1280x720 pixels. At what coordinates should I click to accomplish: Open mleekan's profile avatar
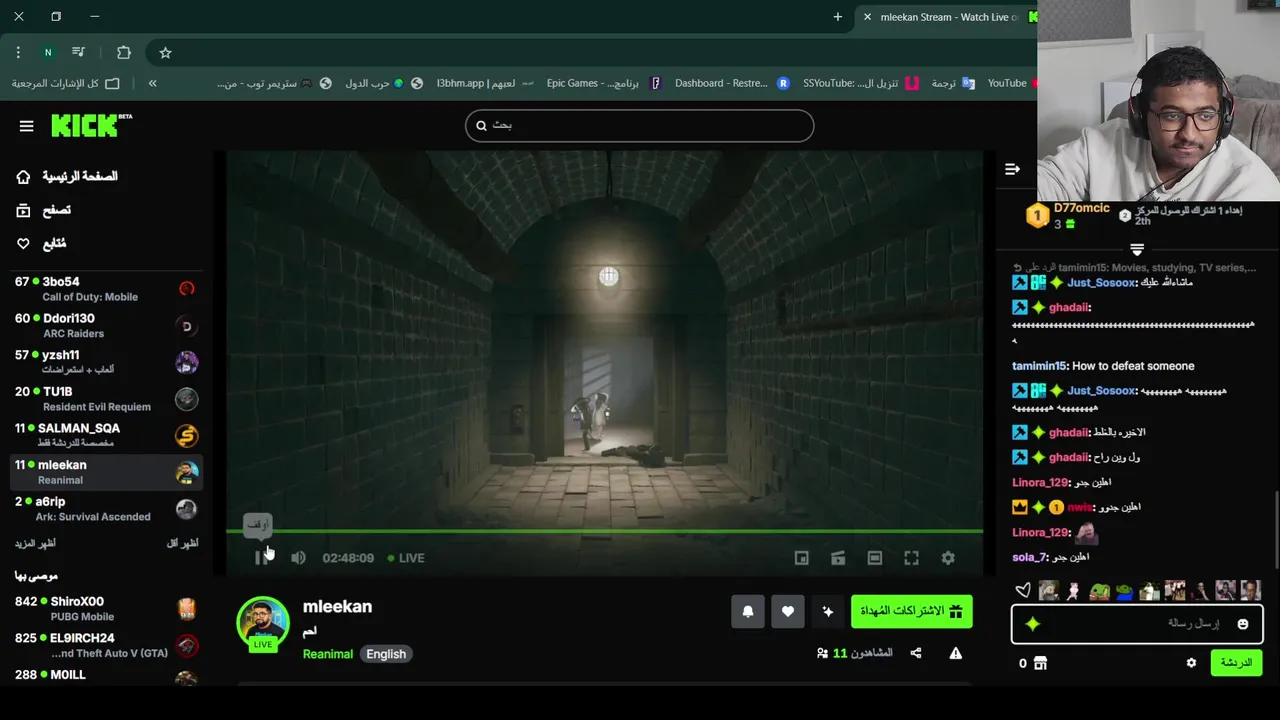(x=263, y=623)
